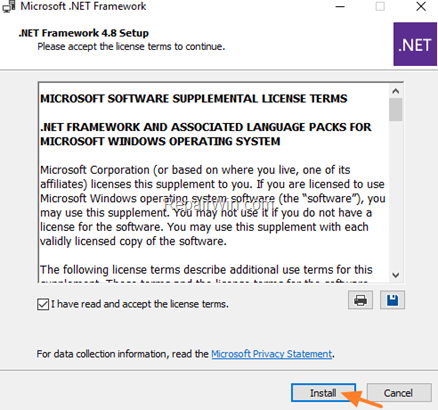Cancel the .NET Framework setup
Viewport: 438px width, 410px height.
click(x=399, y=393)
